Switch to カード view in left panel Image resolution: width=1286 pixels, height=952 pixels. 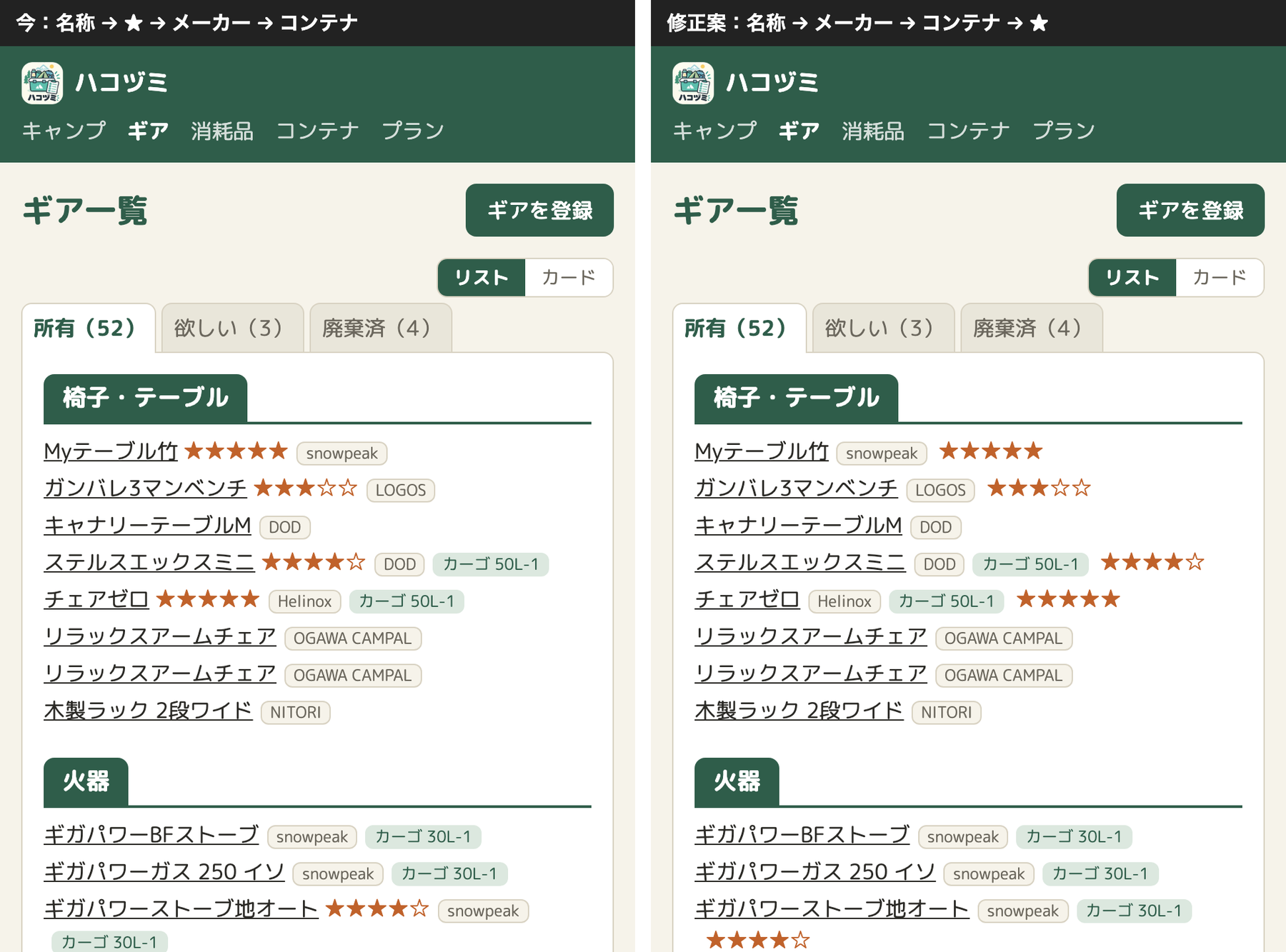tap(569, 277)
